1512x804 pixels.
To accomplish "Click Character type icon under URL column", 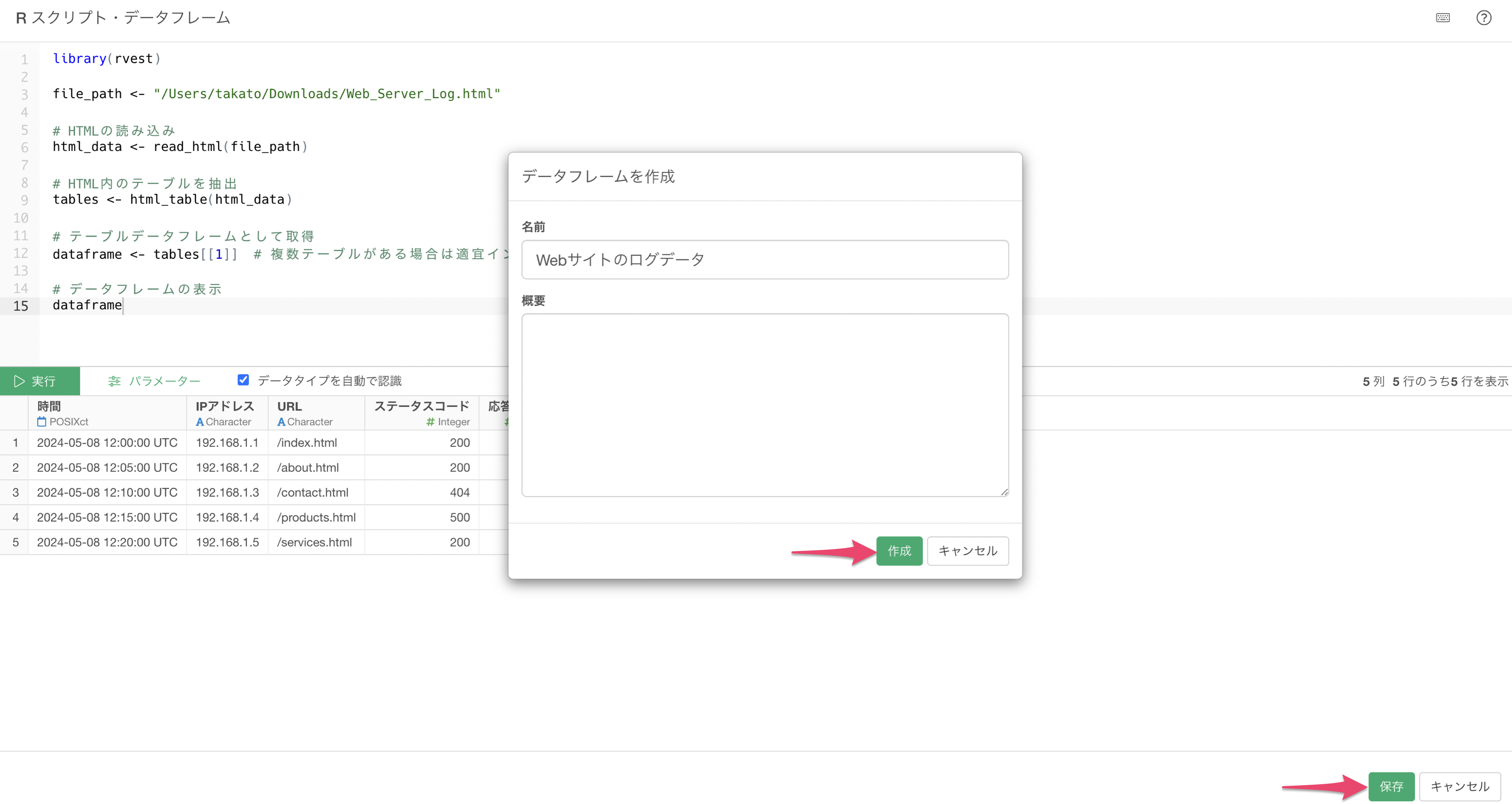I will pyautogui.click(x=281, y=422).
